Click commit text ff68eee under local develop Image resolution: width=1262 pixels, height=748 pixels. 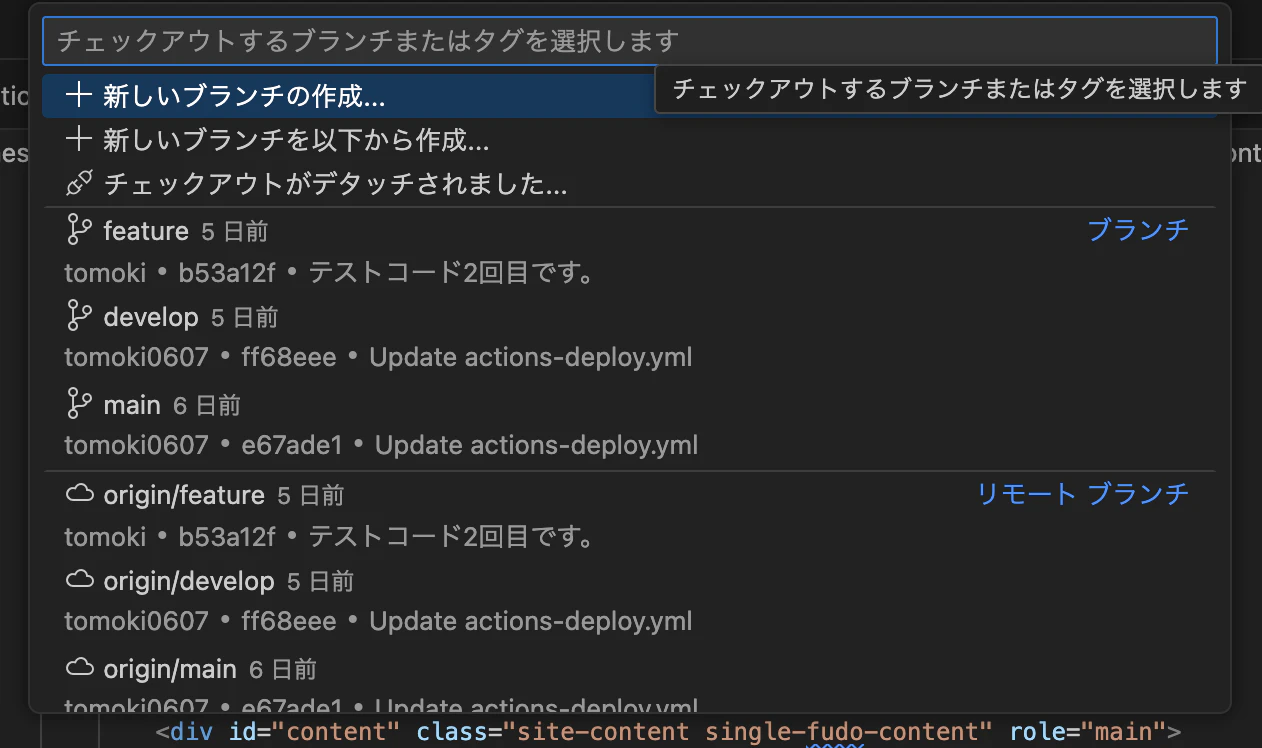point(289,358)
